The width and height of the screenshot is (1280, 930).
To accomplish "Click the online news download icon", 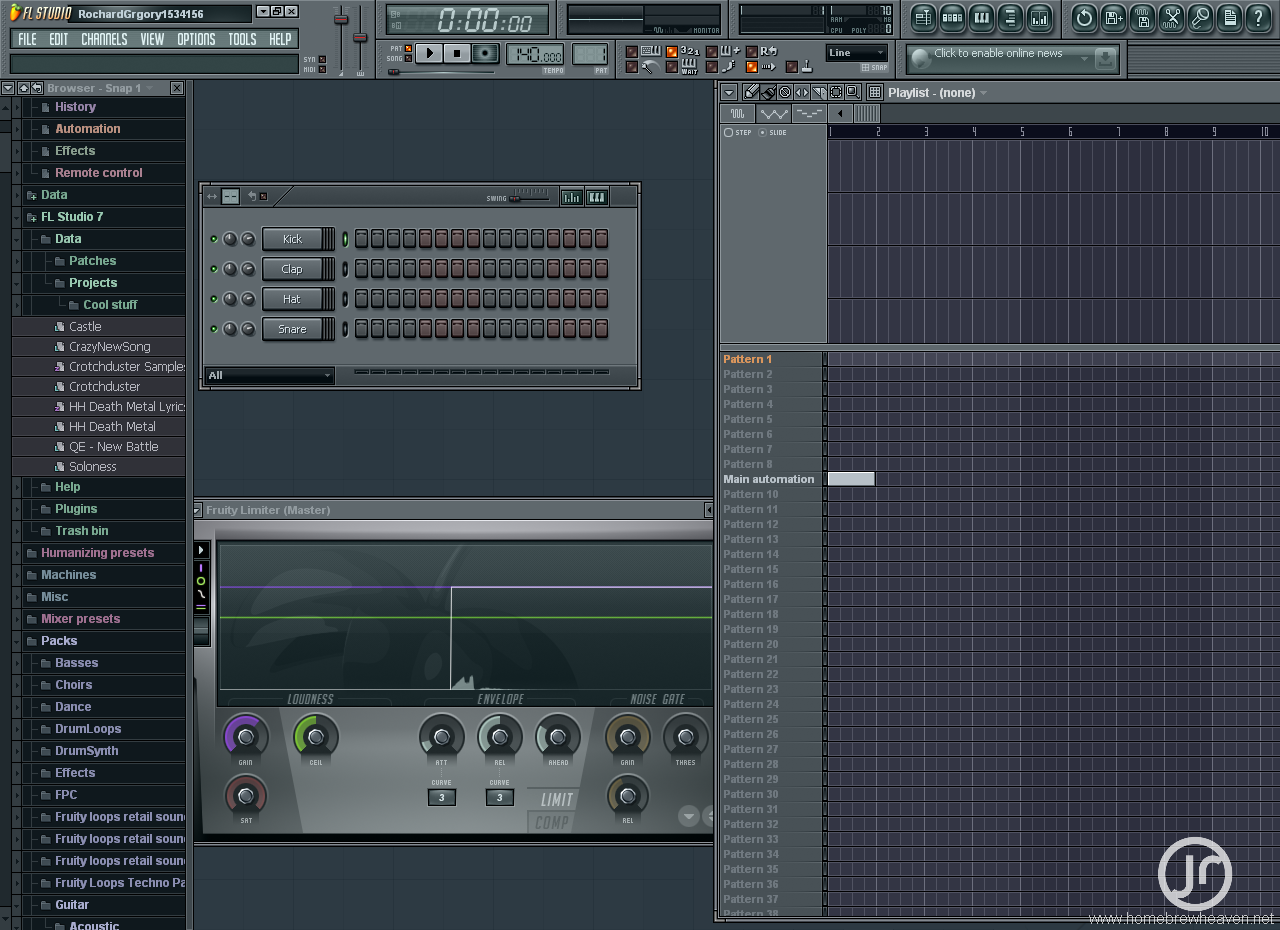I will click(1105, 58).
